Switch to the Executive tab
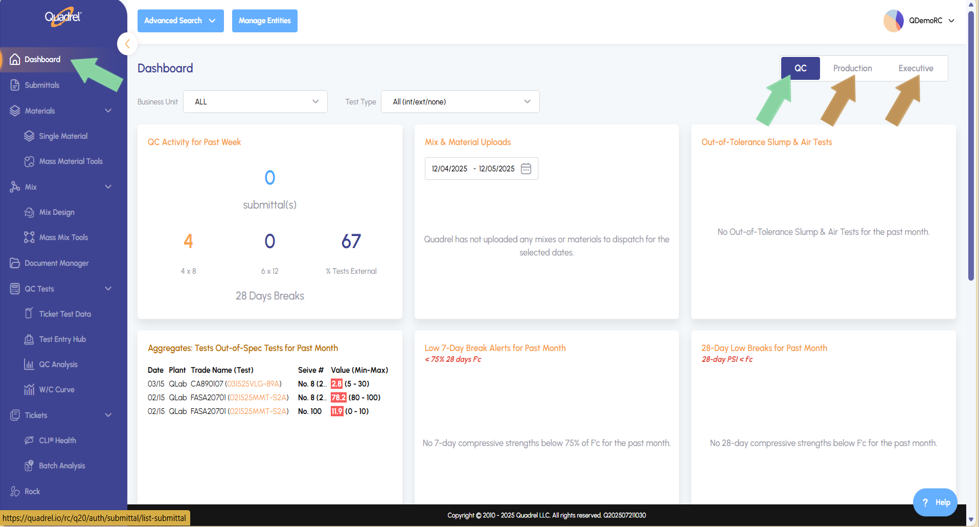 click(x=915, y=68)
